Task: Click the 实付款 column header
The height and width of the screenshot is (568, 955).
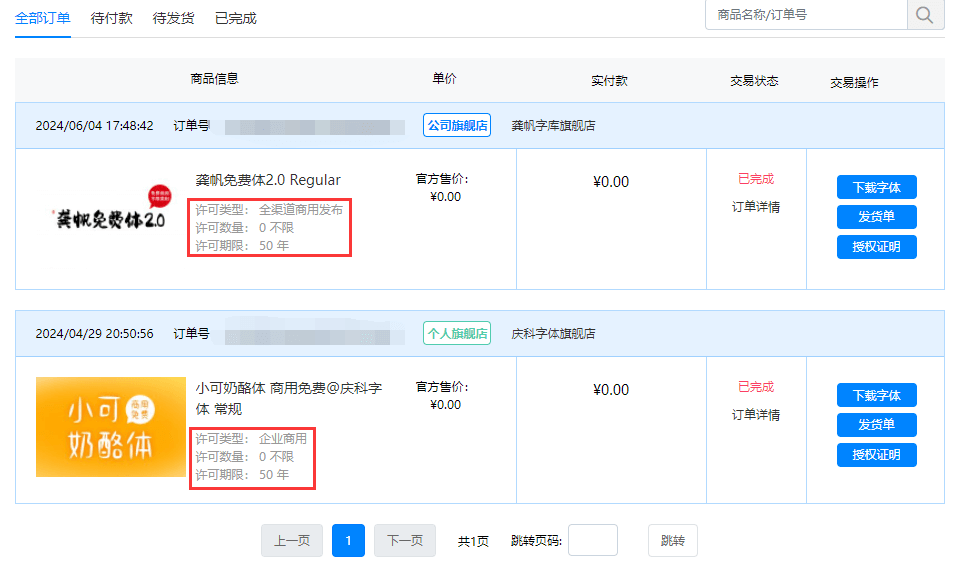Action: pos(609,81)
